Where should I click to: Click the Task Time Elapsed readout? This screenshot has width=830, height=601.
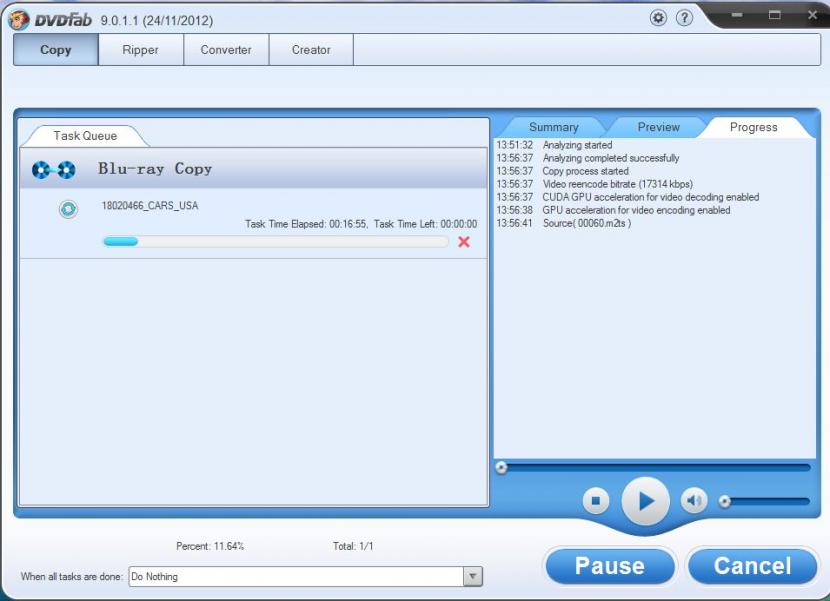tap(306, 224)
